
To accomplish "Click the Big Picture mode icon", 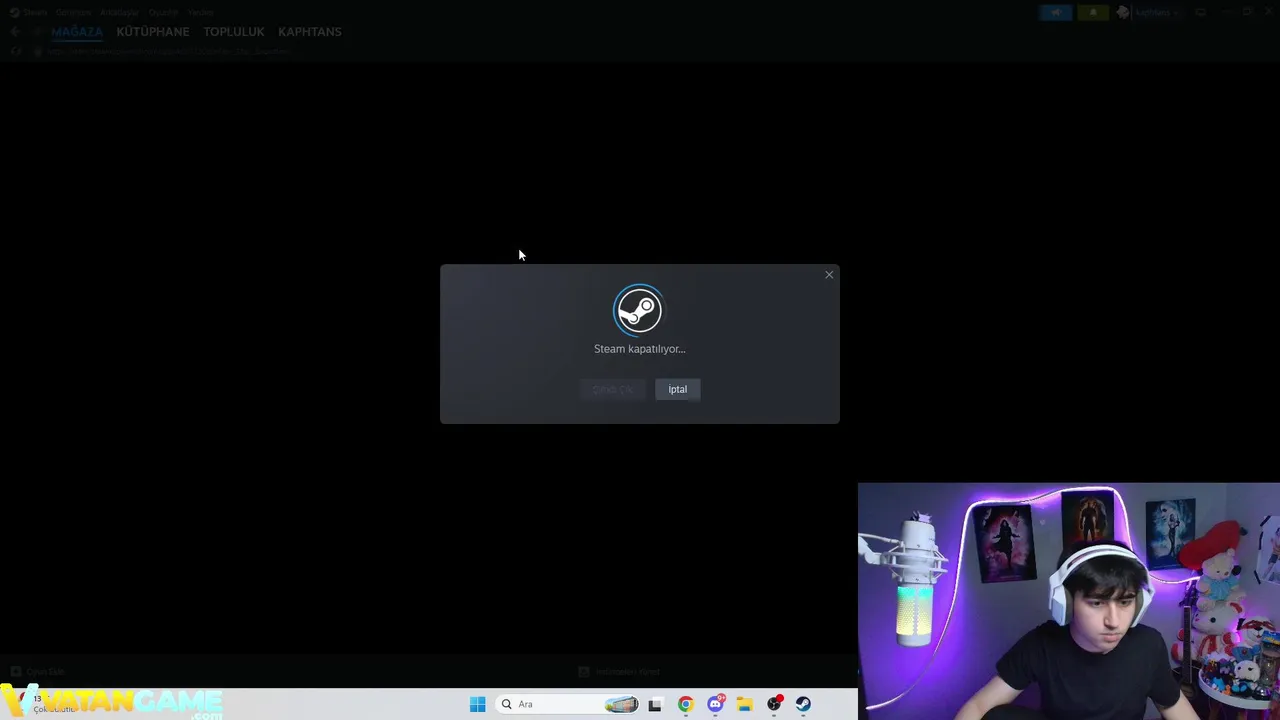I will click(x=1201, y=13).
